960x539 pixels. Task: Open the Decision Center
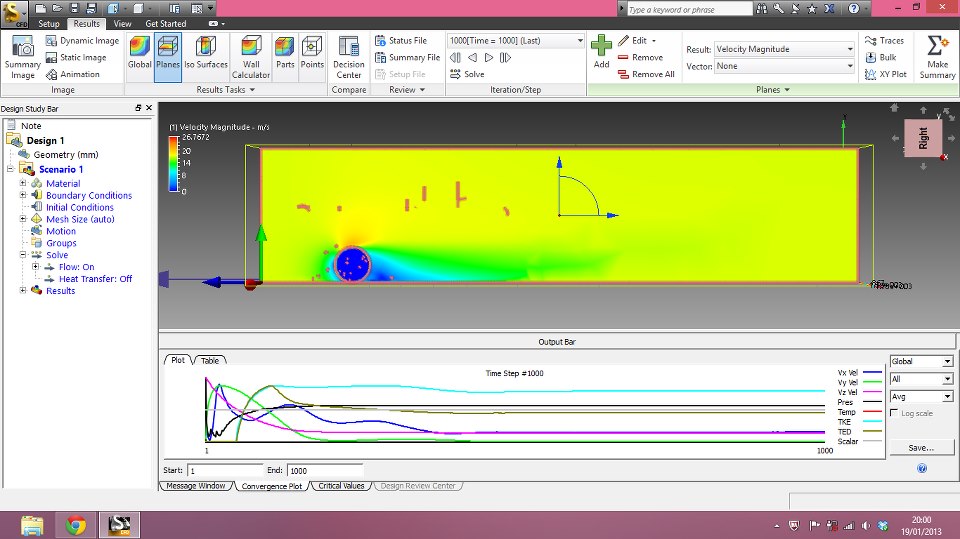(348, 58)
